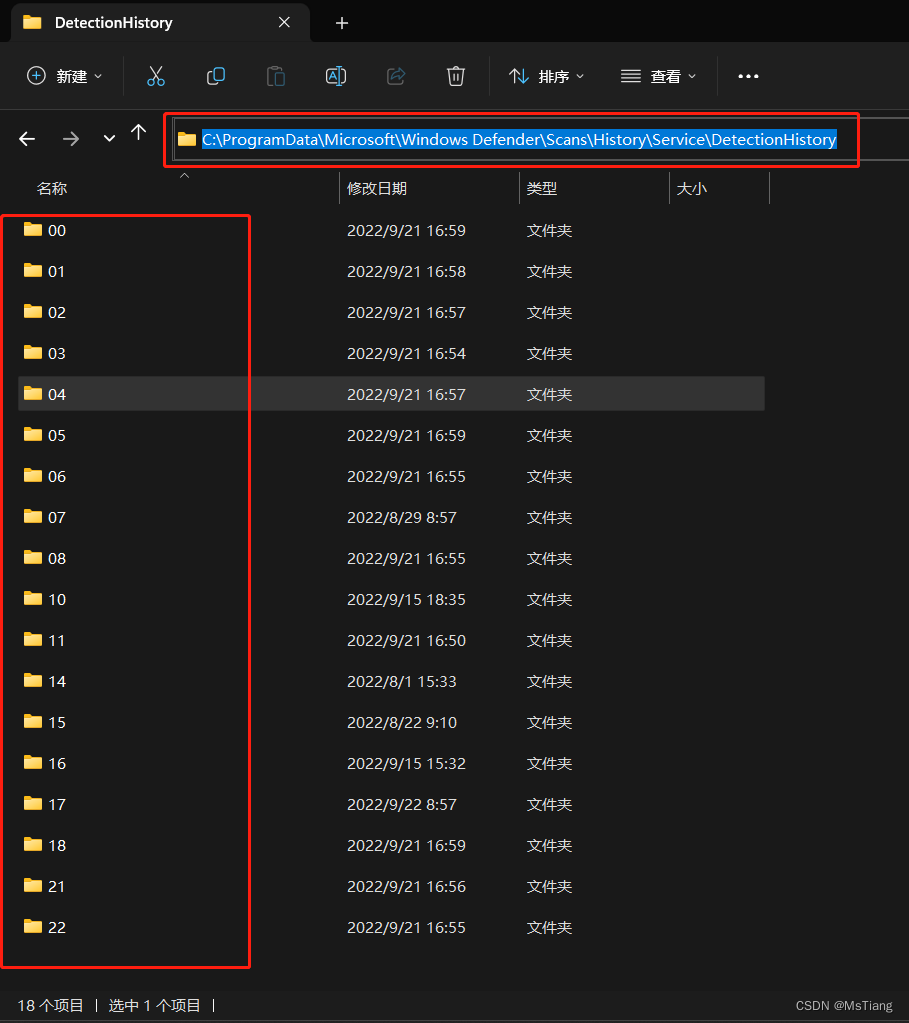The image size is (909, 1023).
Task: Go up one folder level arrow
Action: (x=139, y=133)
